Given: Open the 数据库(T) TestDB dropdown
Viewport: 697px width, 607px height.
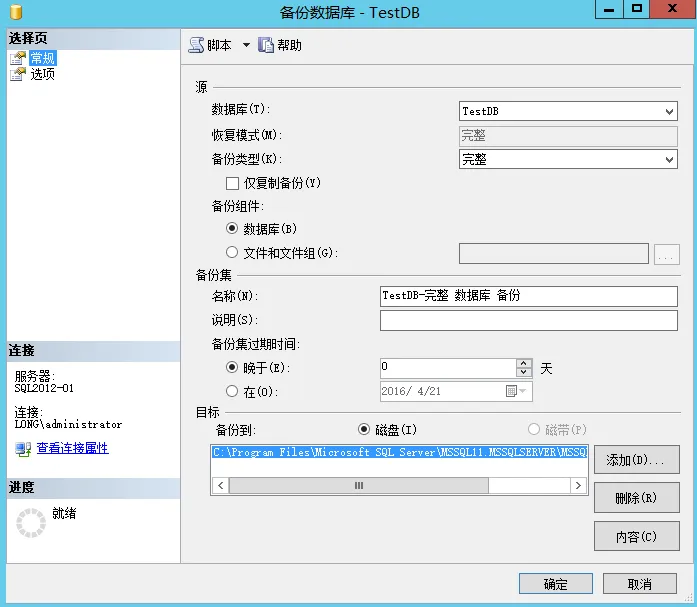Looking at the screenshot, I should (568, 111).
